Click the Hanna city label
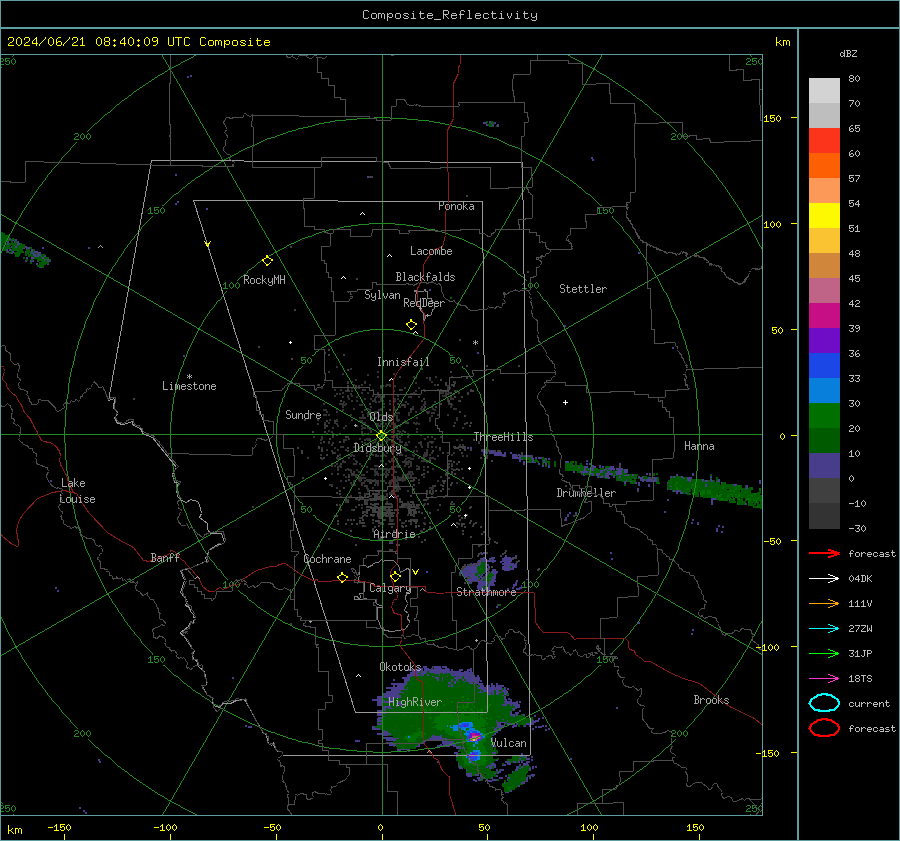Viewport: 900px width, 841px height. [x=699, y=446]
